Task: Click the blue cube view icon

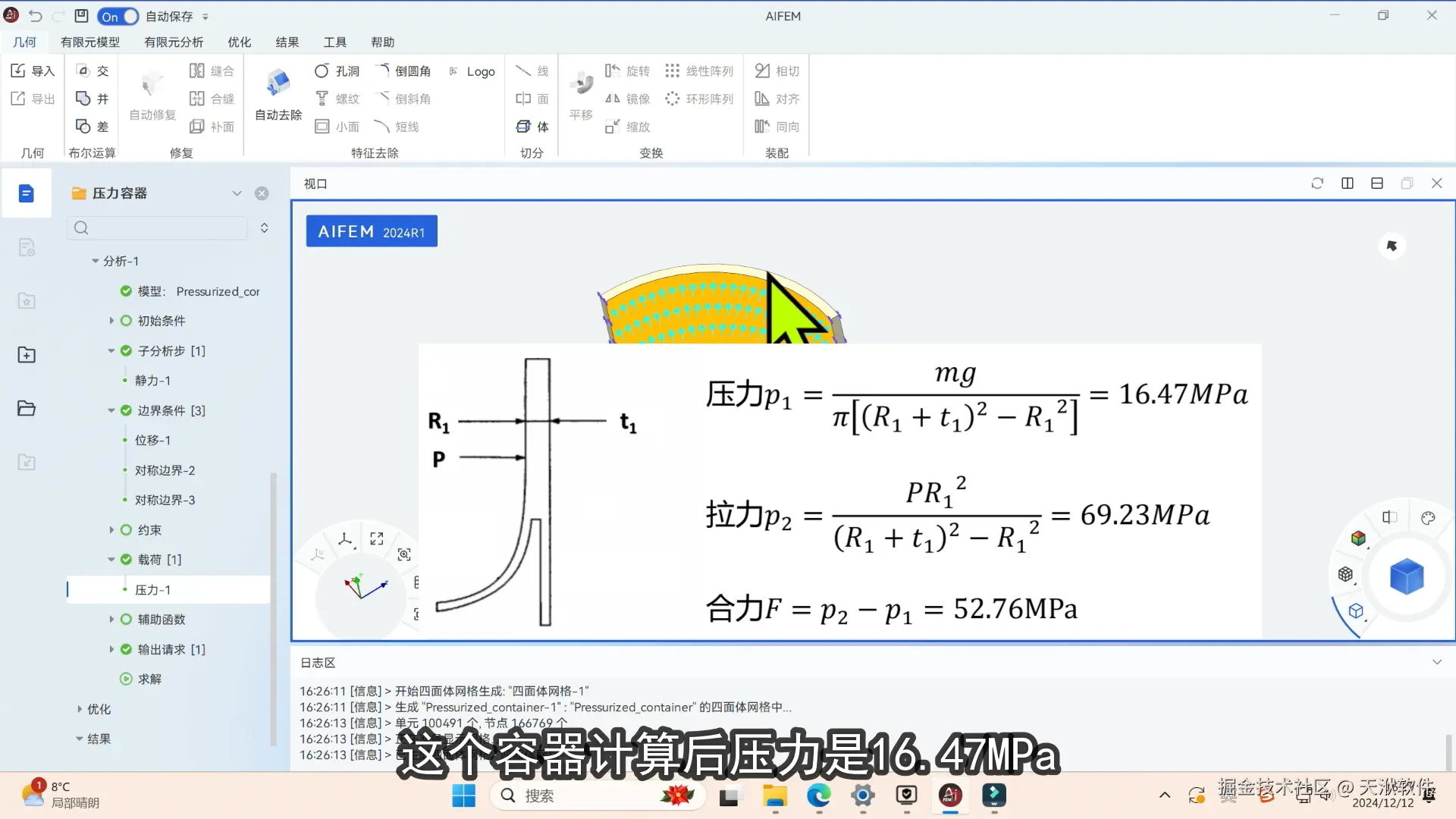Action: pyautogui.click(x=1406, y=576)
